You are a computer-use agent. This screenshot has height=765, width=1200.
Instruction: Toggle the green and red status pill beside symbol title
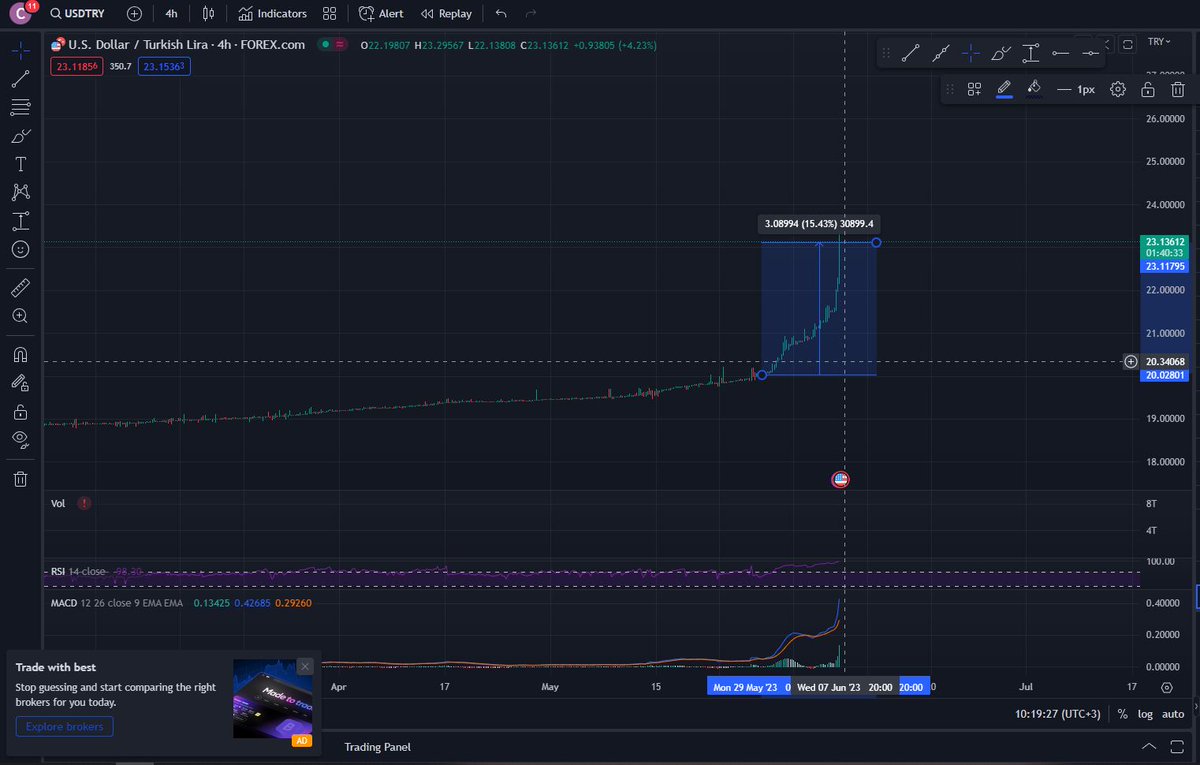332,44
